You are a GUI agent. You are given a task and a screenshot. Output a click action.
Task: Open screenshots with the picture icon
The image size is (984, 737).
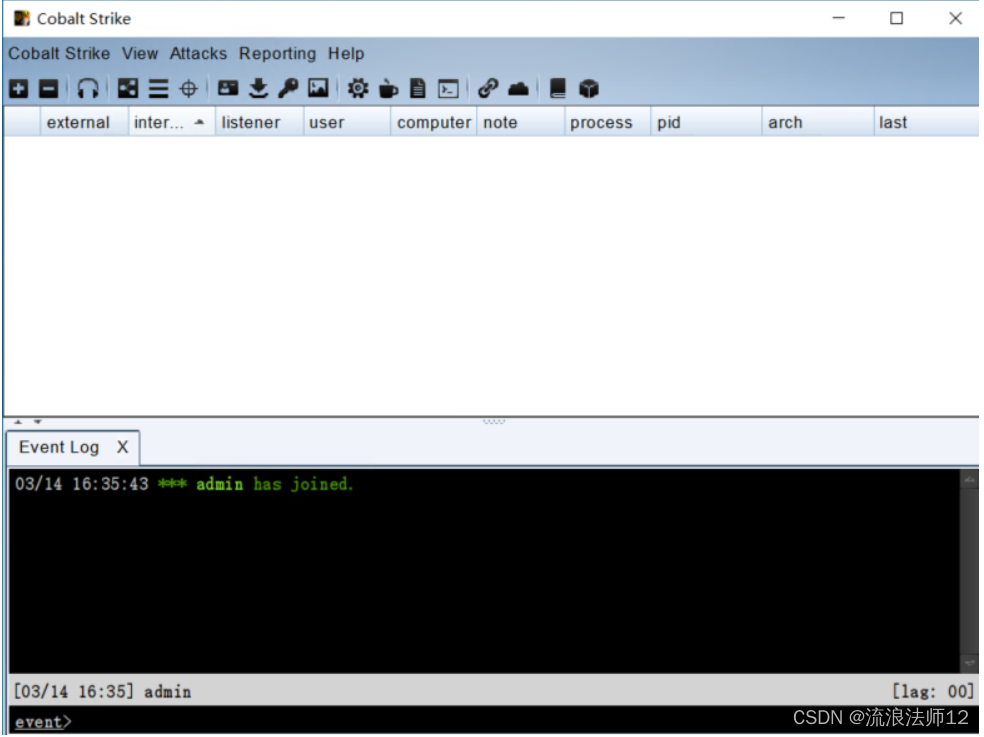coord(318,89)
